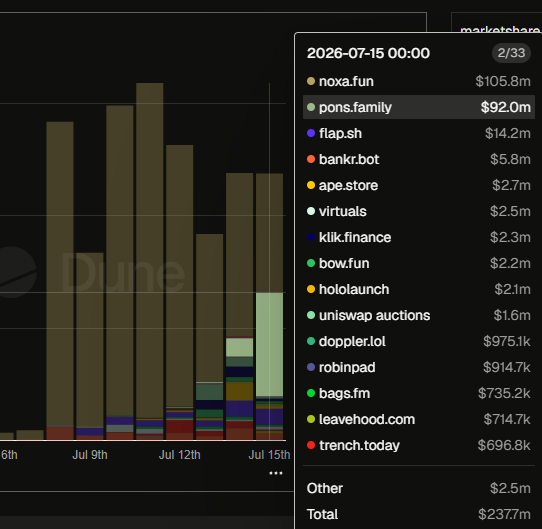Click the 2/33 series counter badge
Screen dimensions: 542x529
coord(511,53)
